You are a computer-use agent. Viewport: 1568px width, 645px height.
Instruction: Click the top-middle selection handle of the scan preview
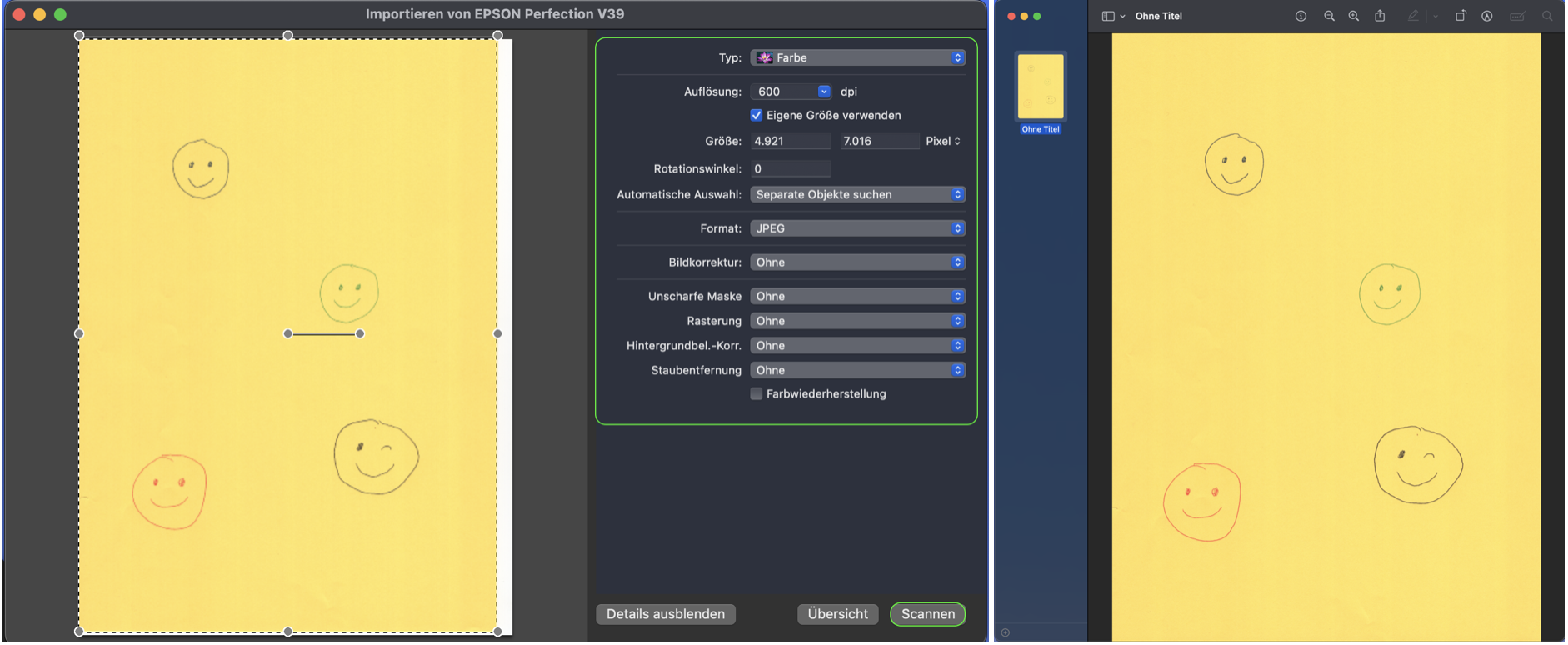288,36
